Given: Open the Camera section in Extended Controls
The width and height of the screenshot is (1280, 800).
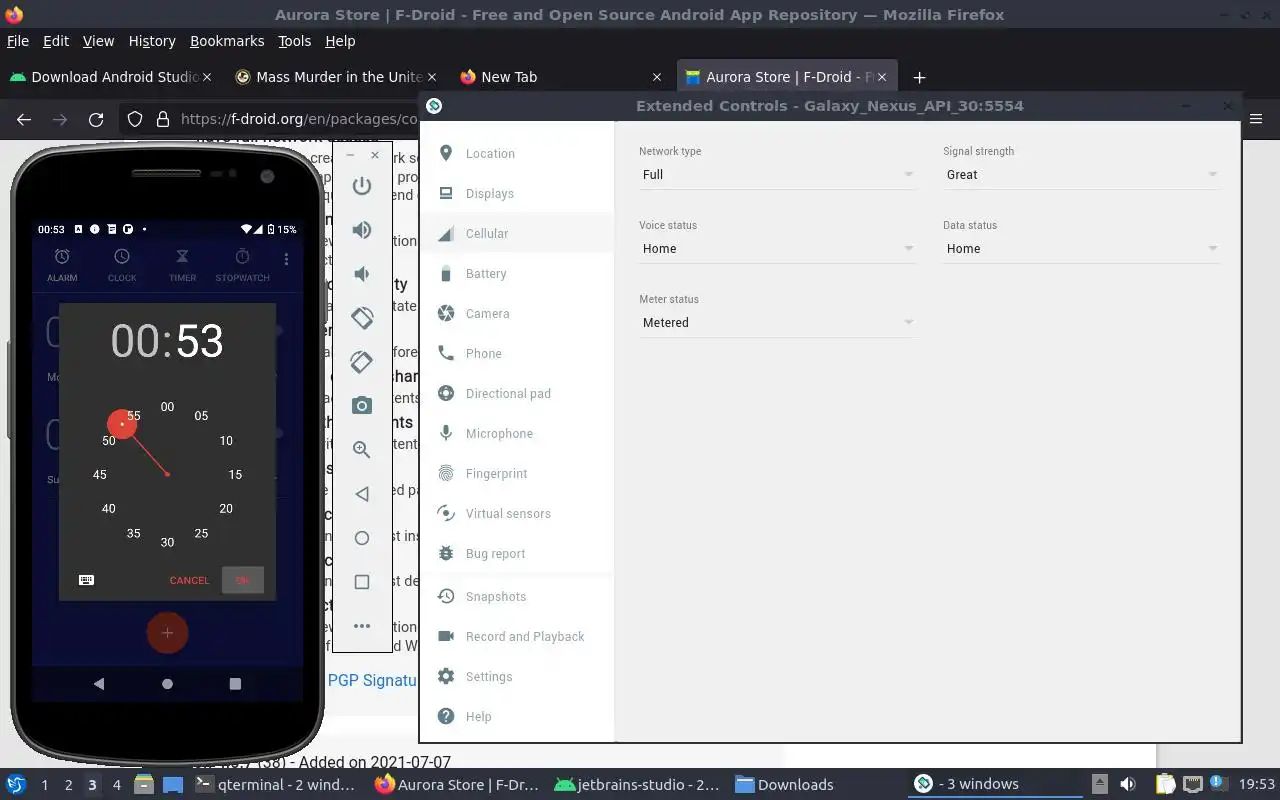Looking at the screenshot, I should pos(517,314).
